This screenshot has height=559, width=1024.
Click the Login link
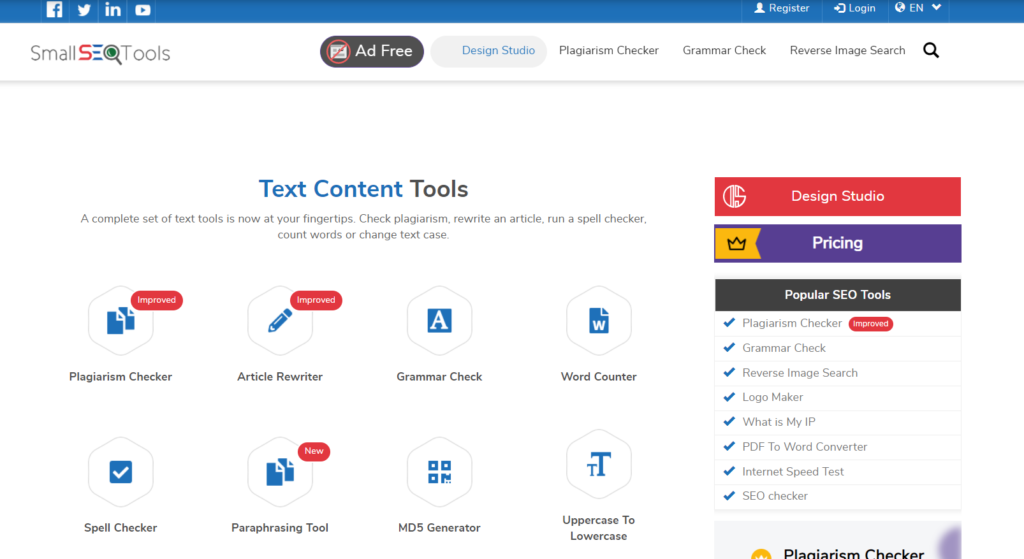point(855,8)
